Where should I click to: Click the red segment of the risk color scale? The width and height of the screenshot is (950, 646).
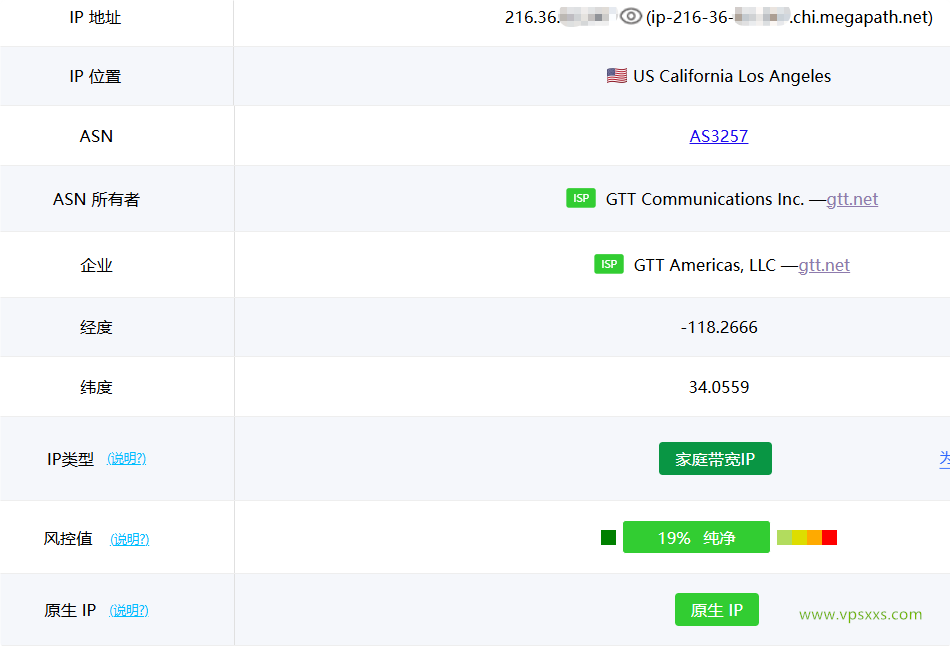tap(830, 537)
